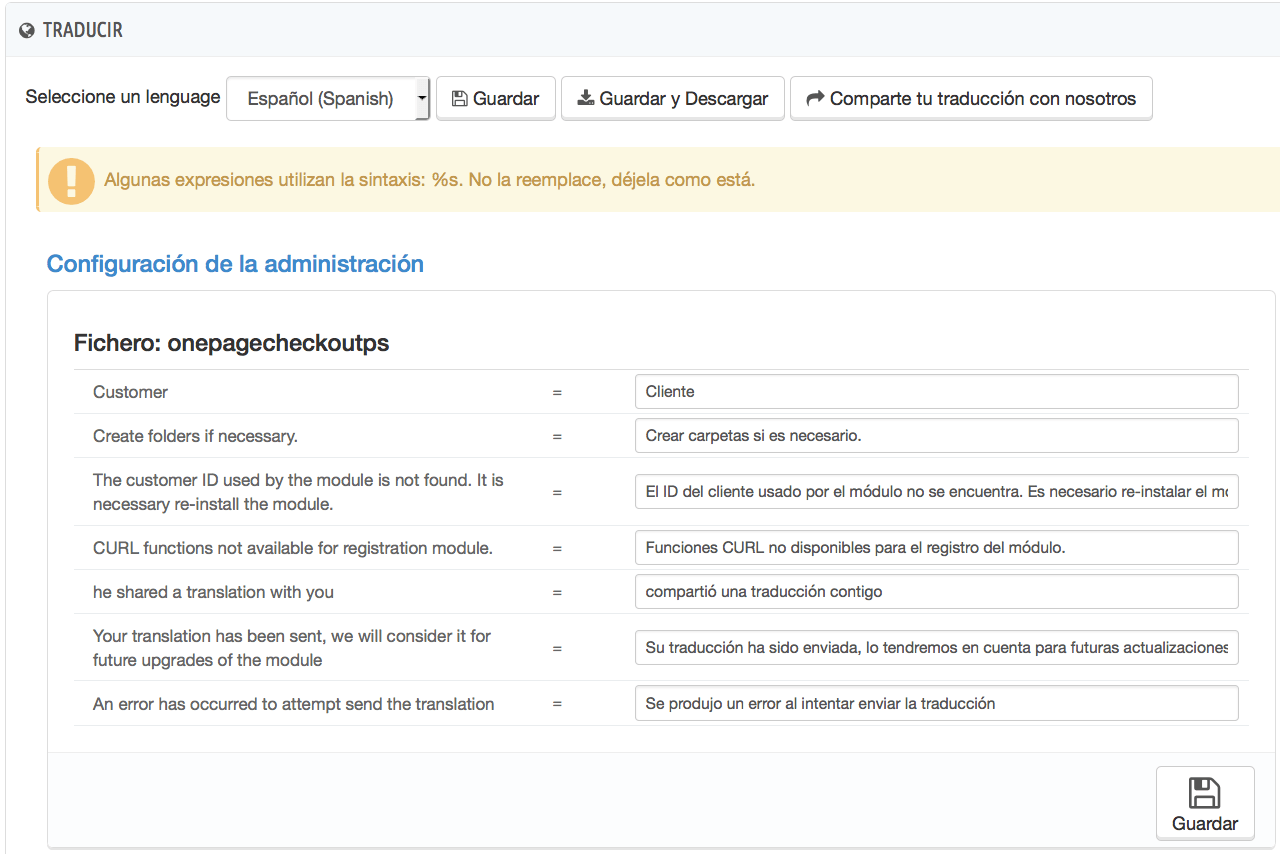Click the large floppy disk icon at bottom

point(1204,793)
